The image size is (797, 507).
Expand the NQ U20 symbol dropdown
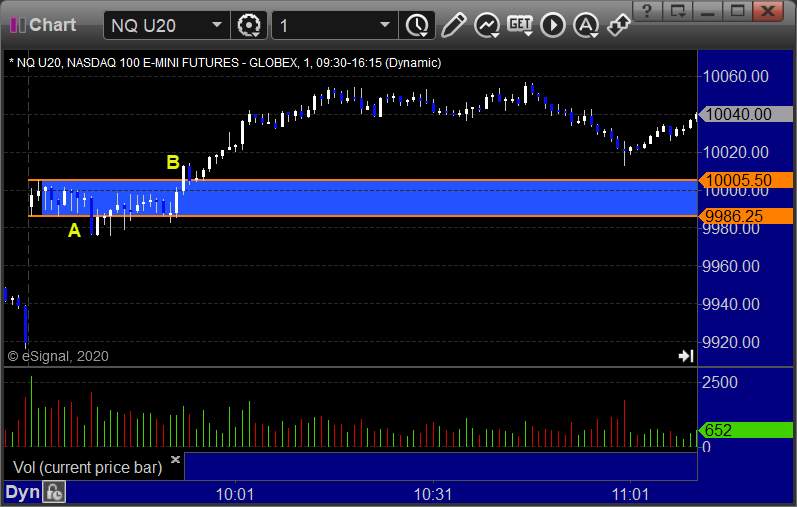[x=217, y=25]
